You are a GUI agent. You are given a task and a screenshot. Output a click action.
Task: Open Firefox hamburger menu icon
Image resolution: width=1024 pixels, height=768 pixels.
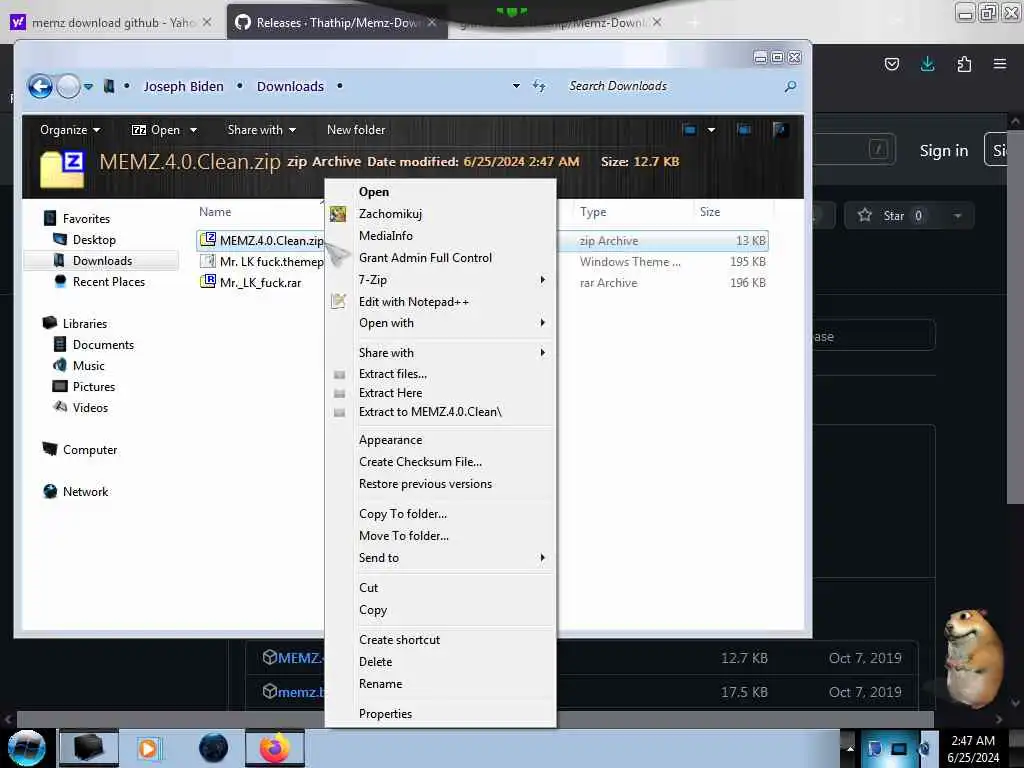tap(1000, 64)
